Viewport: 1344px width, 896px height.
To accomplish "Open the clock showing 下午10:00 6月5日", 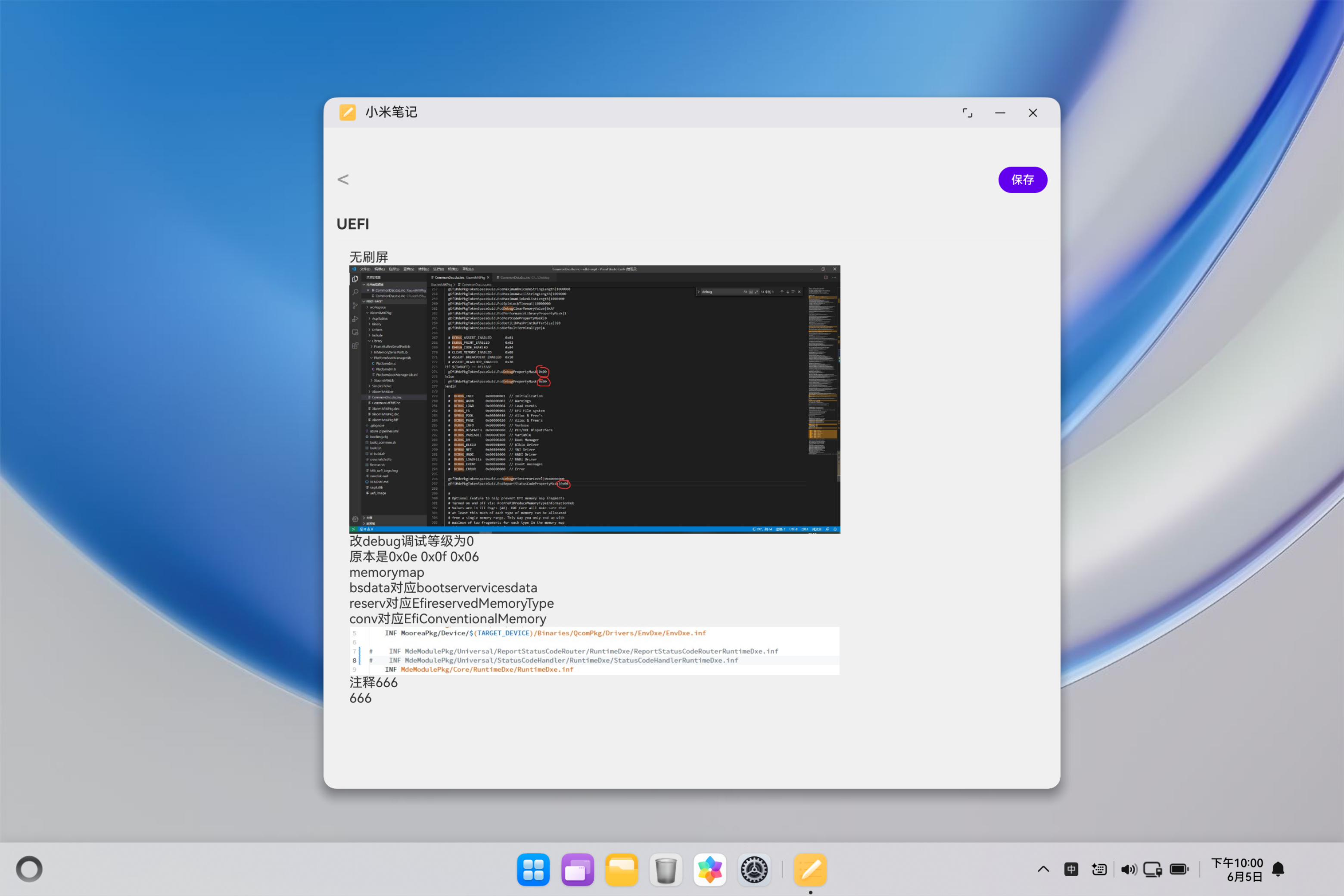I will pyautogui.click(x=1237, y=869).
